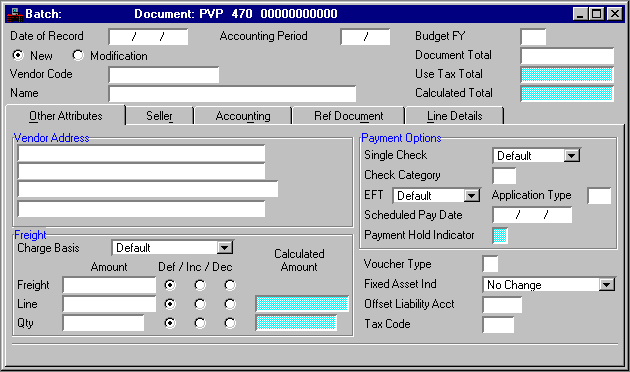
Task: Click the Voucher Type field
Action: pyautogui.click(x=491, y=264)
